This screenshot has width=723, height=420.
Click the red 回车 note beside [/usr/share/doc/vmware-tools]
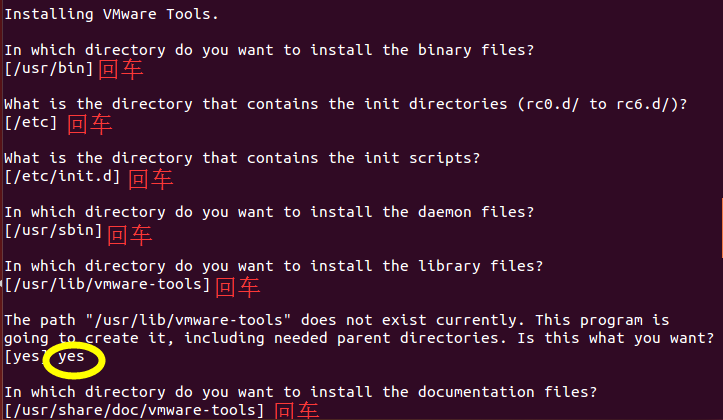pos(296,411)
